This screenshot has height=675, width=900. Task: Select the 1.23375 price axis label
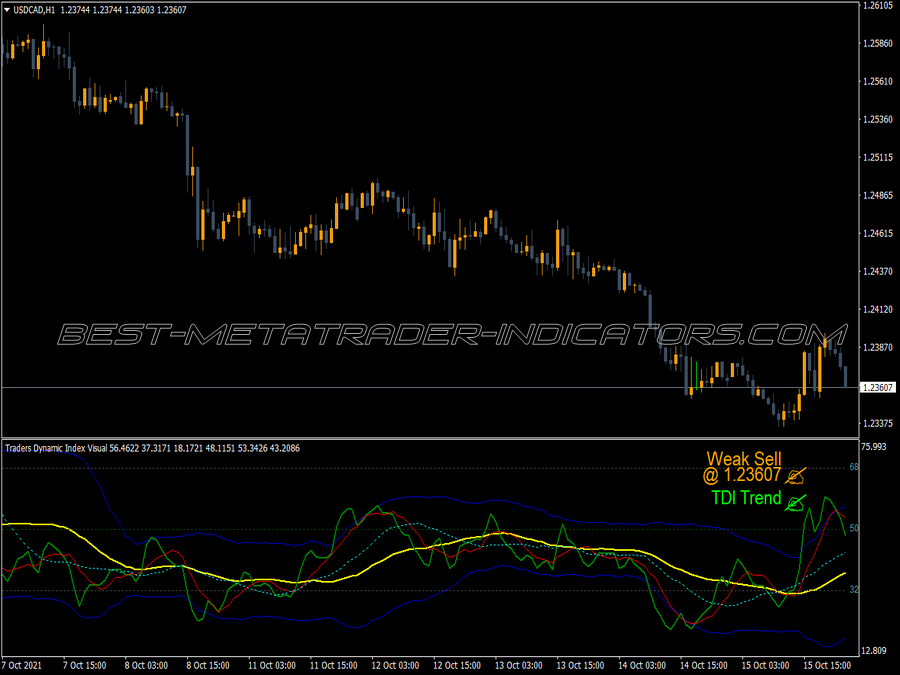(878, 424)
